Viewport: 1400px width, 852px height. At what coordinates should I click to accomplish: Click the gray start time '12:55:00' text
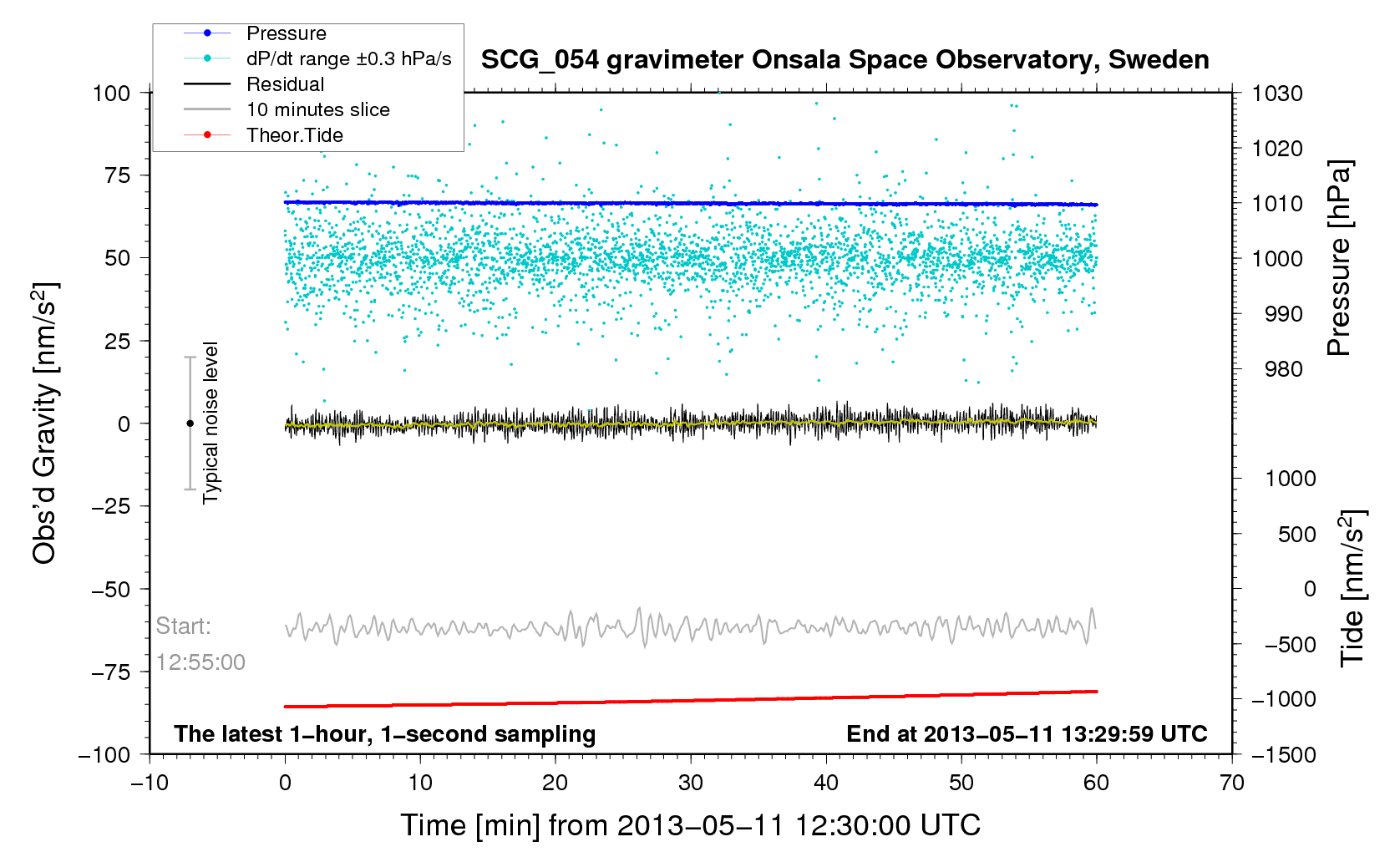(x=200, y=662)
